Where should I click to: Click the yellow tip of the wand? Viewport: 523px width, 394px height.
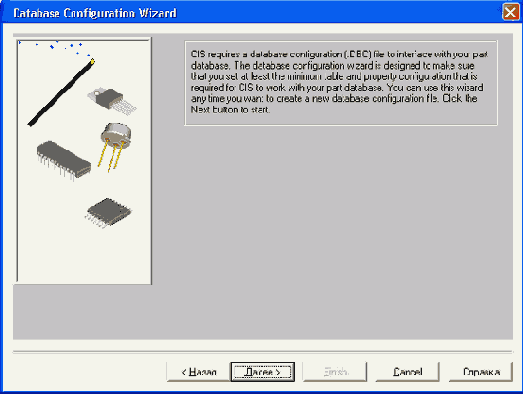pyautogui.click(x=92, y=61)
